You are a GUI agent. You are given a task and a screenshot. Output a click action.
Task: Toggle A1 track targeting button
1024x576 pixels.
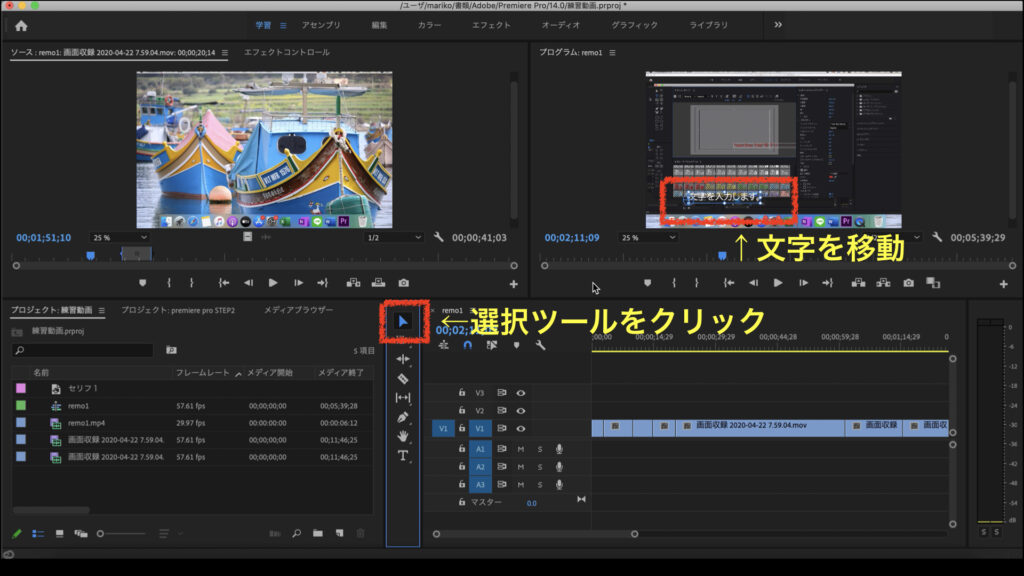coord(480,449)
